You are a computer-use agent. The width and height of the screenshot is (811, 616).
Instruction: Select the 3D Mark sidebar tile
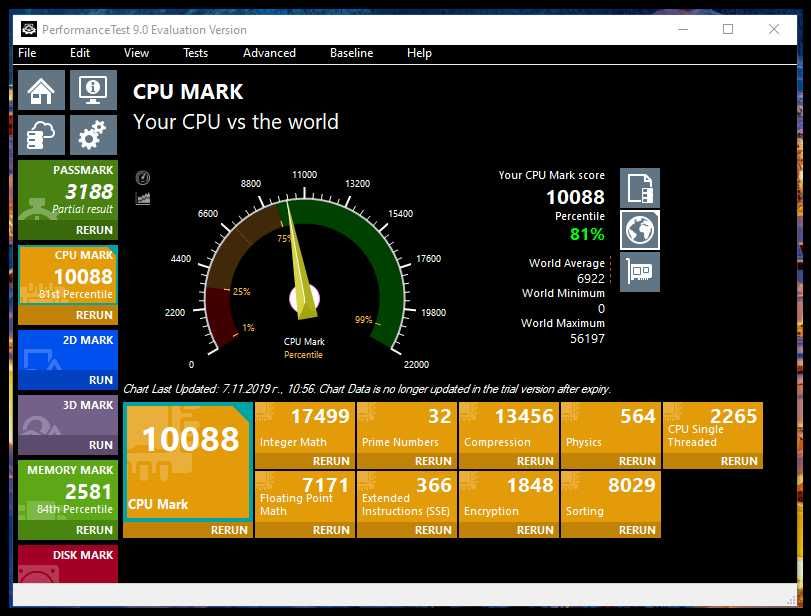coord(68,416)
